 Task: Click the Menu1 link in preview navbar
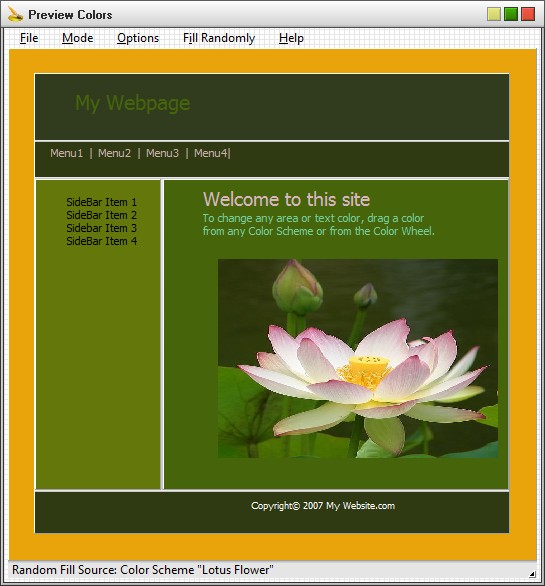pyautogui.click(x=67, y=153)
